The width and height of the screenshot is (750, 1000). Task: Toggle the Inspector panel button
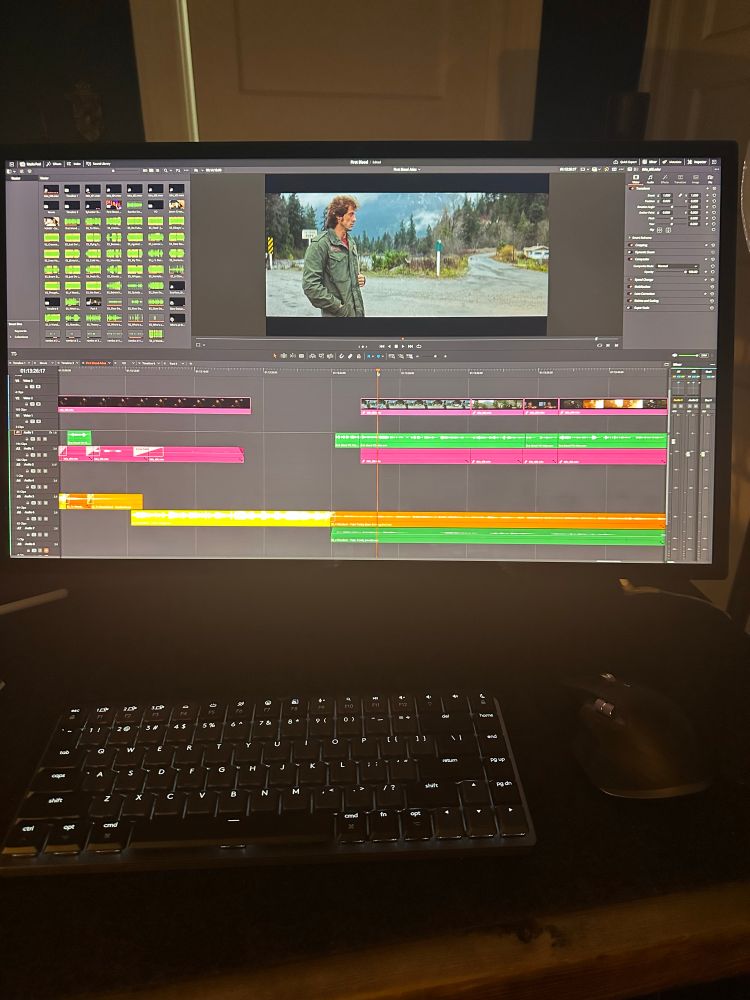(x=697, y=162)
